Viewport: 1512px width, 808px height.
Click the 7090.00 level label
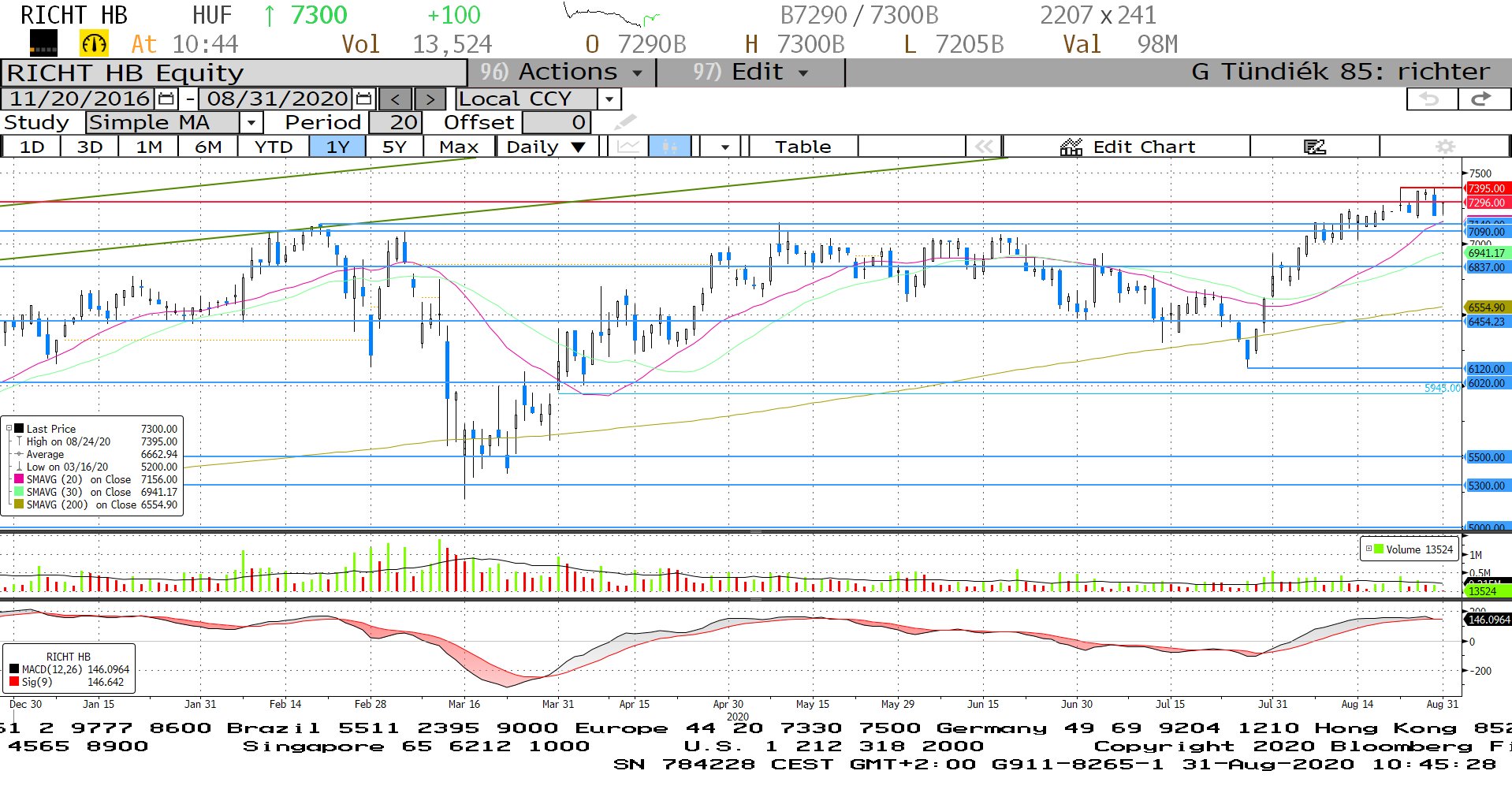click(x=1487, y=232)
